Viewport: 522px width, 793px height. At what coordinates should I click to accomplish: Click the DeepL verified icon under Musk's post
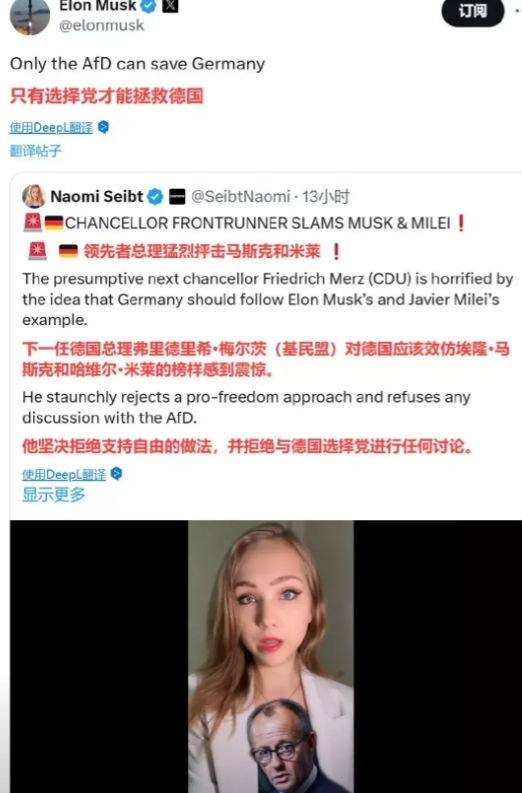[x=103, y=126]
